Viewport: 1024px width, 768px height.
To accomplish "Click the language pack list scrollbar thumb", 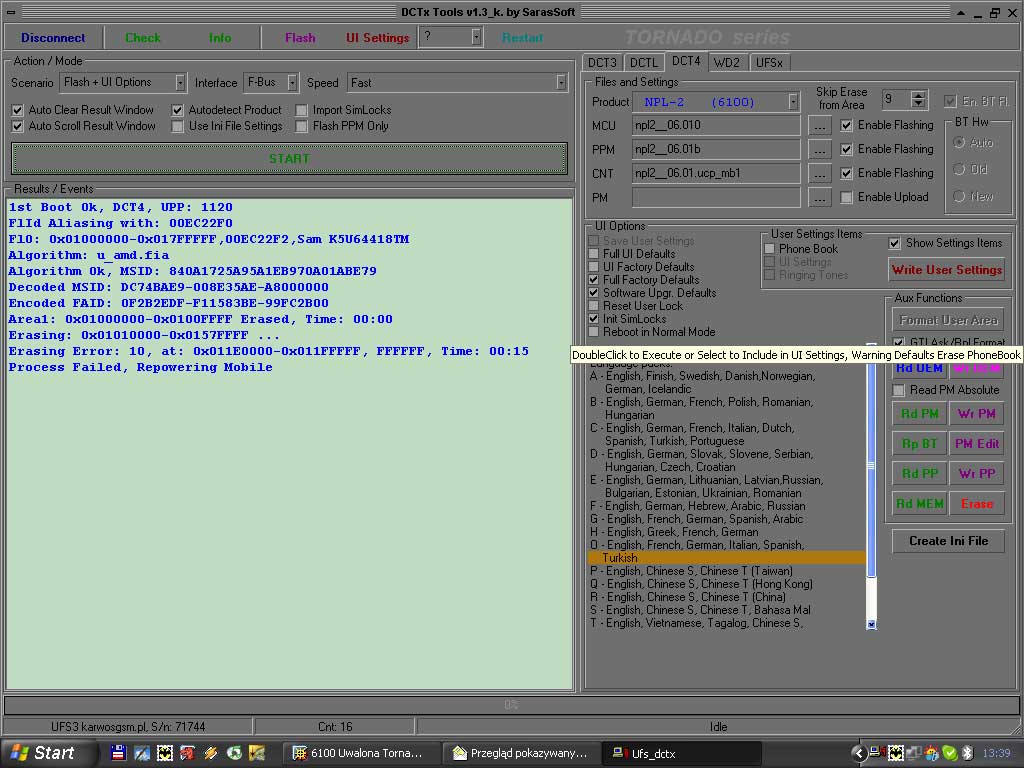I will click(871, 465).
